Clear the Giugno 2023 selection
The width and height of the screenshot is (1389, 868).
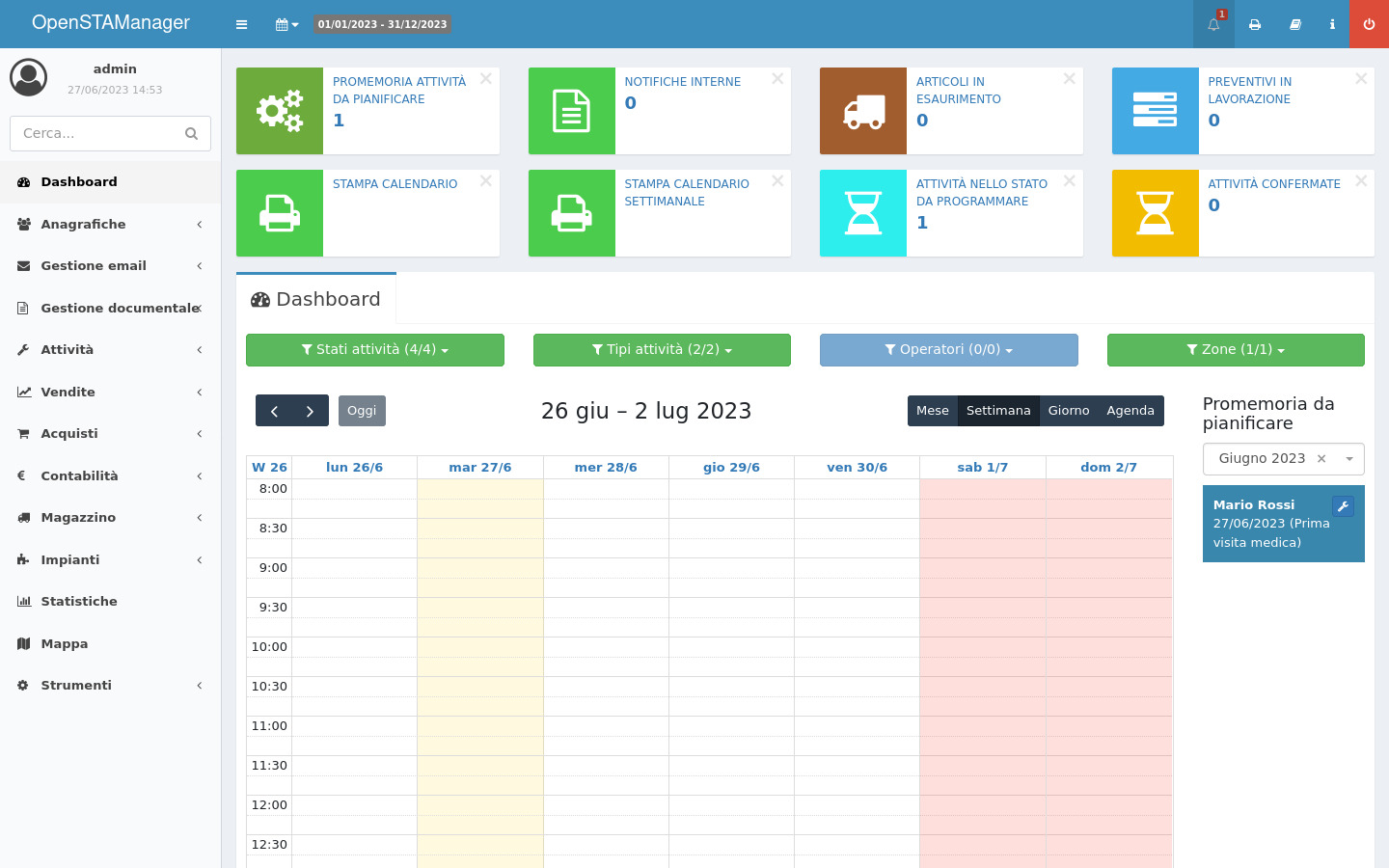click(1321, 459)
